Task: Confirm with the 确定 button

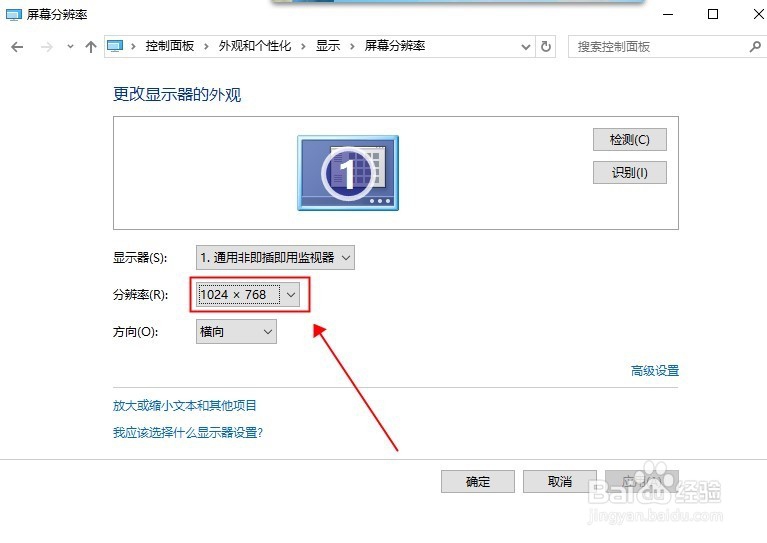Action: 477,481
